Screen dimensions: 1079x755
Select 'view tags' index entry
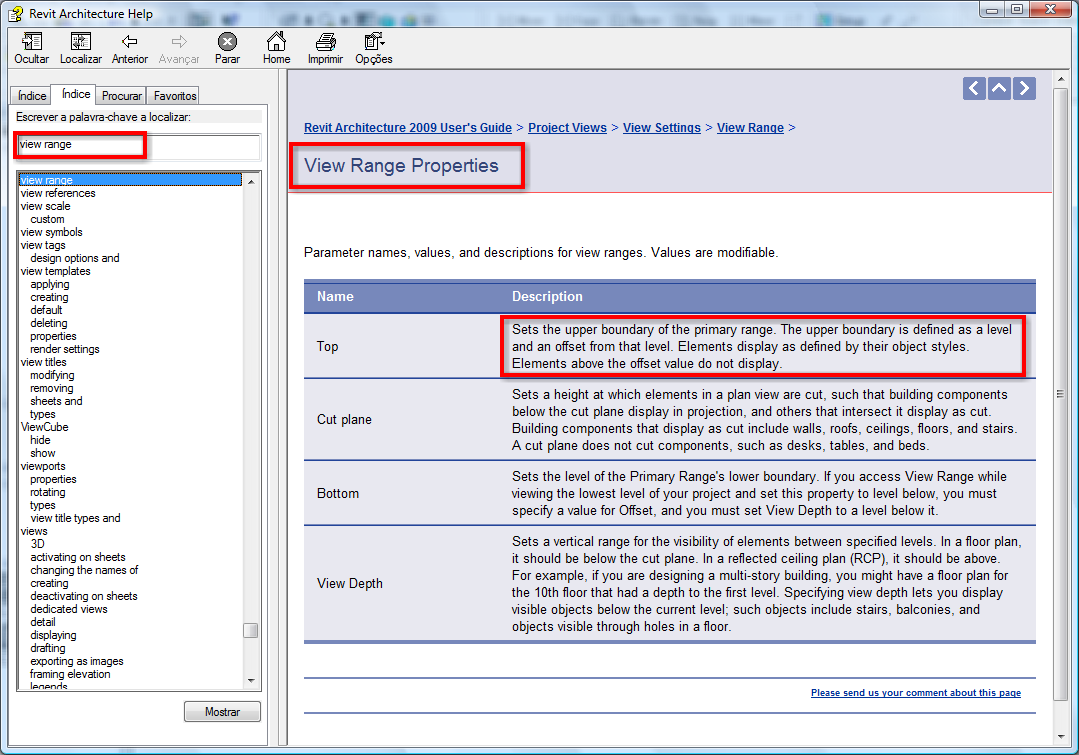tap(43, 245)
